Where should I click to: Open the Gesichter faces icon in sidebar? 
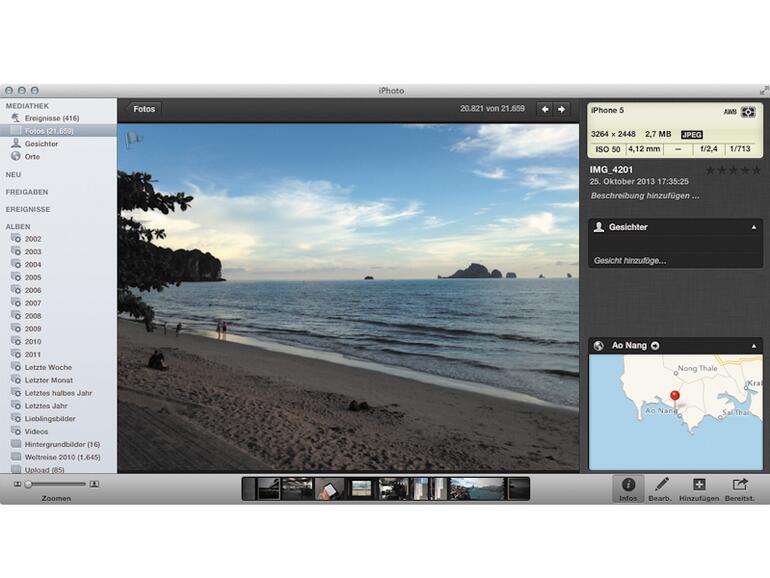click(x=16, y=143)
